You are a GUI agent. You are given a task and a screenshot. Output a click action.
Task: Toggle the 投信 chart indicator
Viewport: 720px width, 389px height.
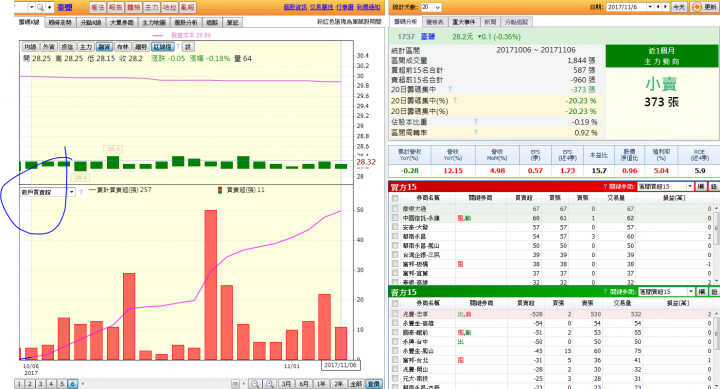pos(67,47)
